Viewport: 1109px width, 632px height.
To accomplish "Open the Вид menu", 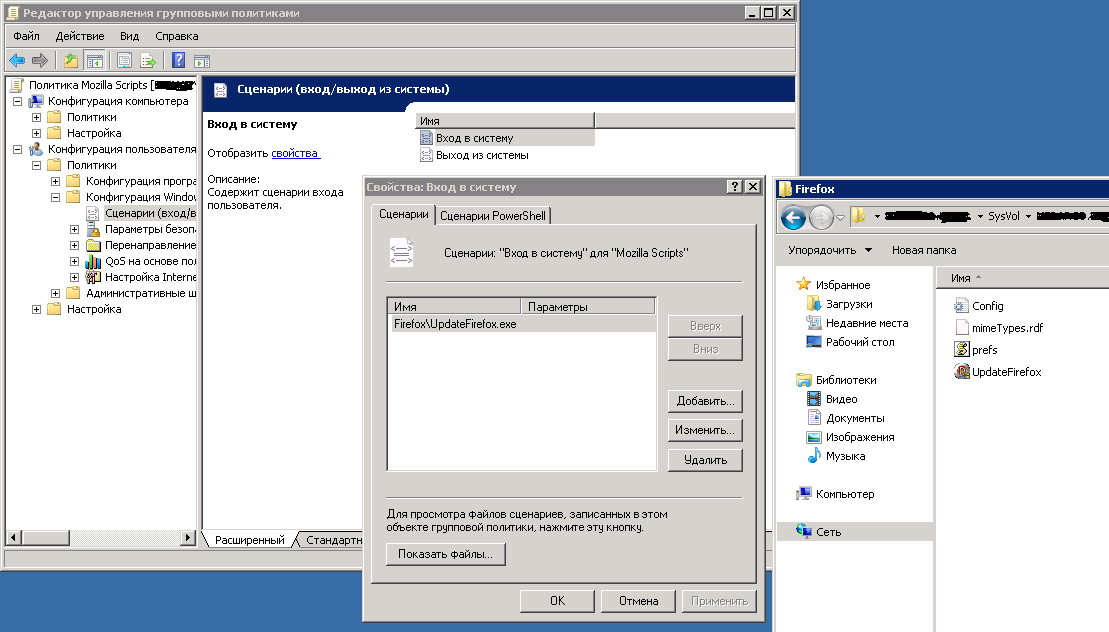I will click(x=129, y=36).
